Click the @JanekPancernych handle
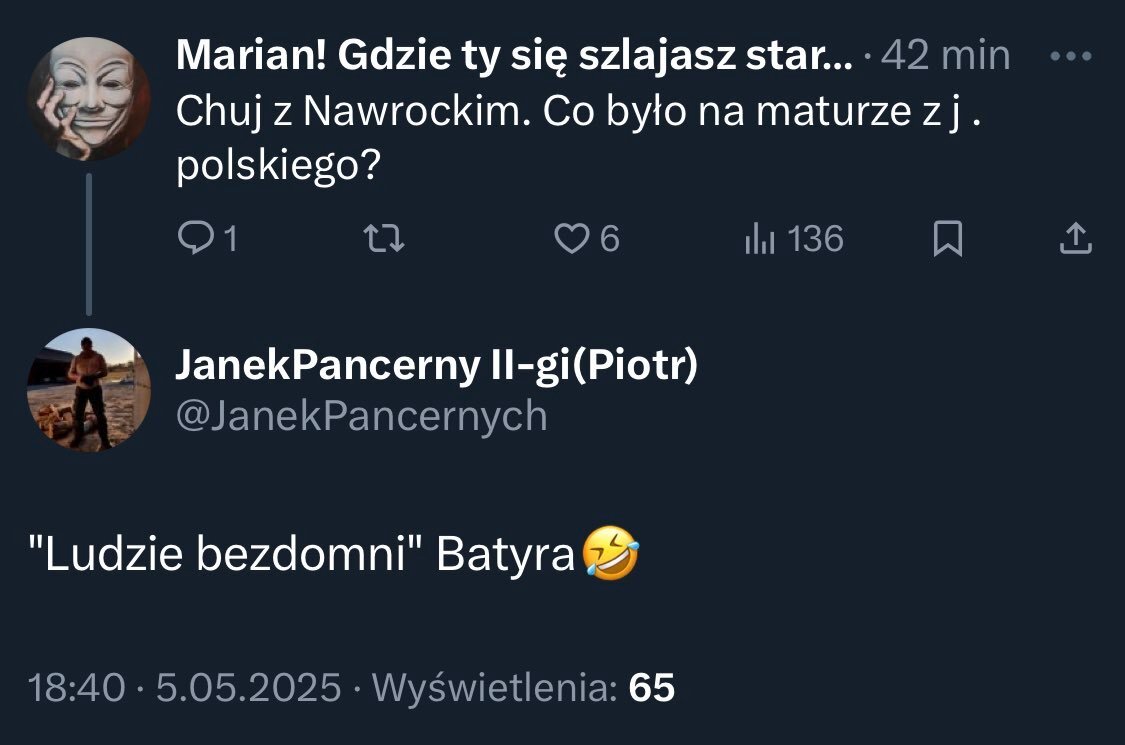The height and width of the screenshot is (745, 1125). pyautogui.click(x=362, y=416)
